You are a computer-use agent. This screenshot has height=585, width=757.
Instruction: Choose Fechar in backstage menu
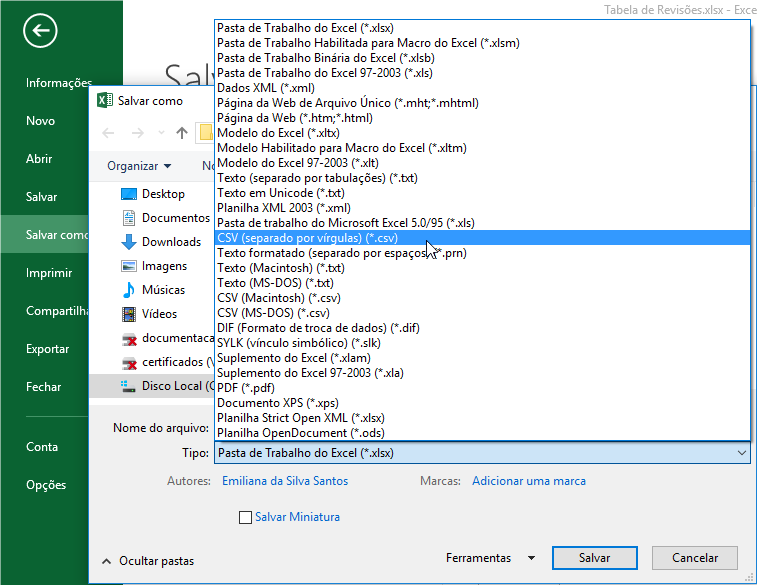[43, 387]
